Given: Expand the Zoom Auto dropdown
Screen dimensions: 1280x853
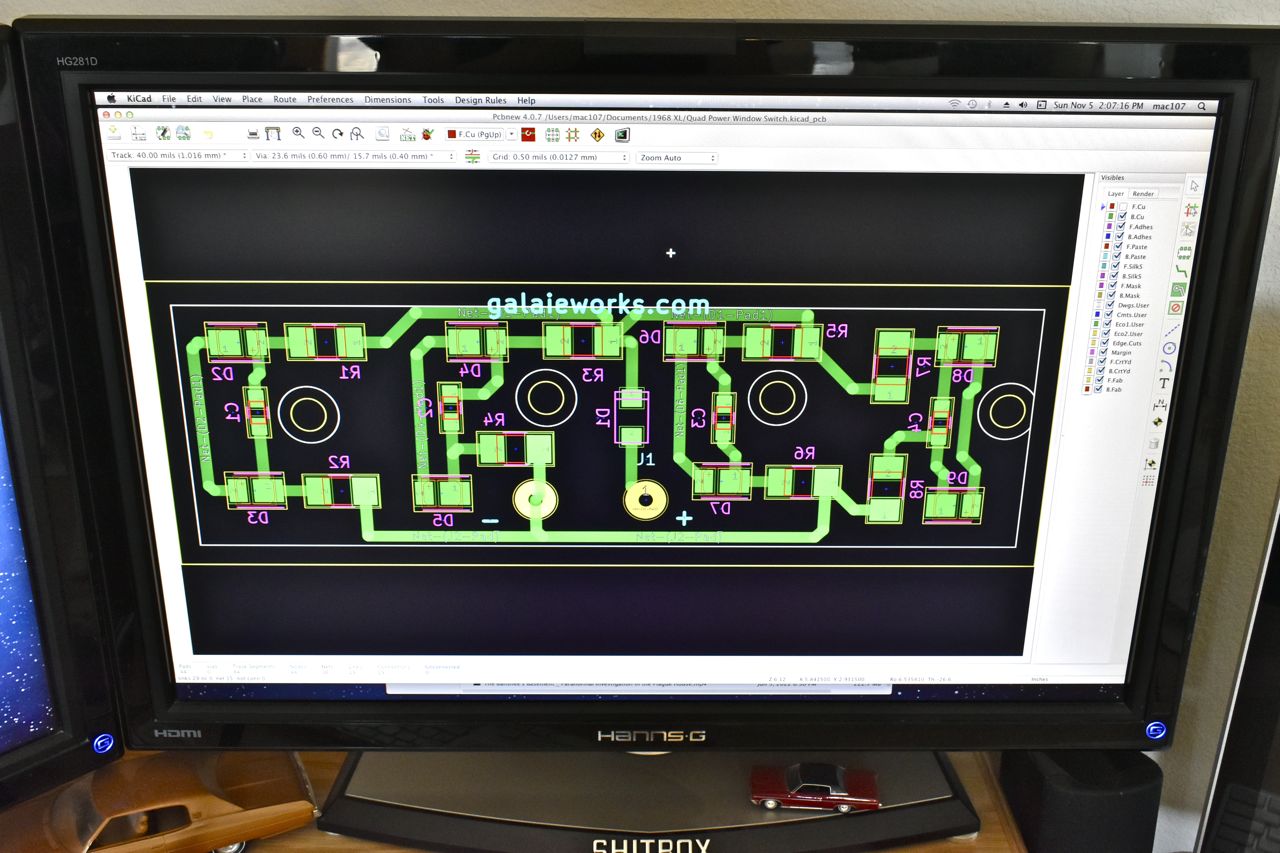Looking at the screenshot, I should click(677, 158).
